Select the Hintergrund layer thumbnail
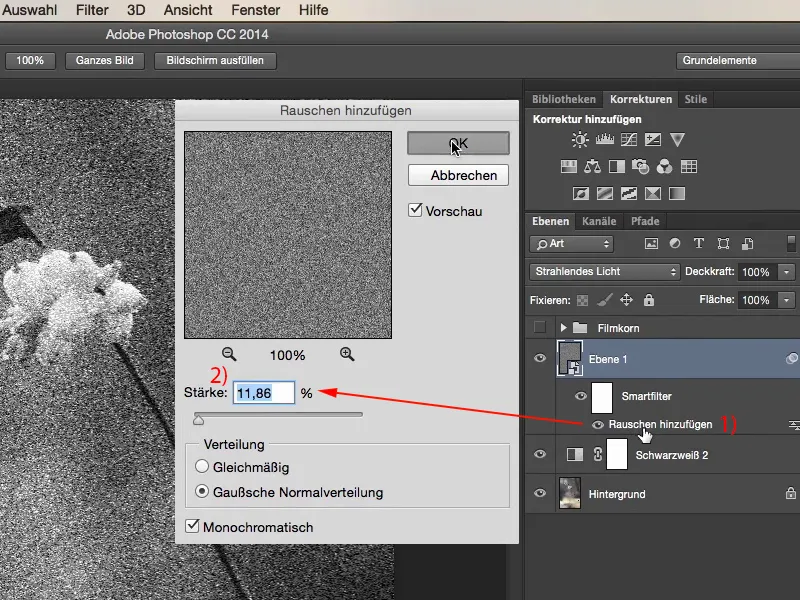Image resolution: width=800 pixels, height=600 pixels. (x=569, y=493)
